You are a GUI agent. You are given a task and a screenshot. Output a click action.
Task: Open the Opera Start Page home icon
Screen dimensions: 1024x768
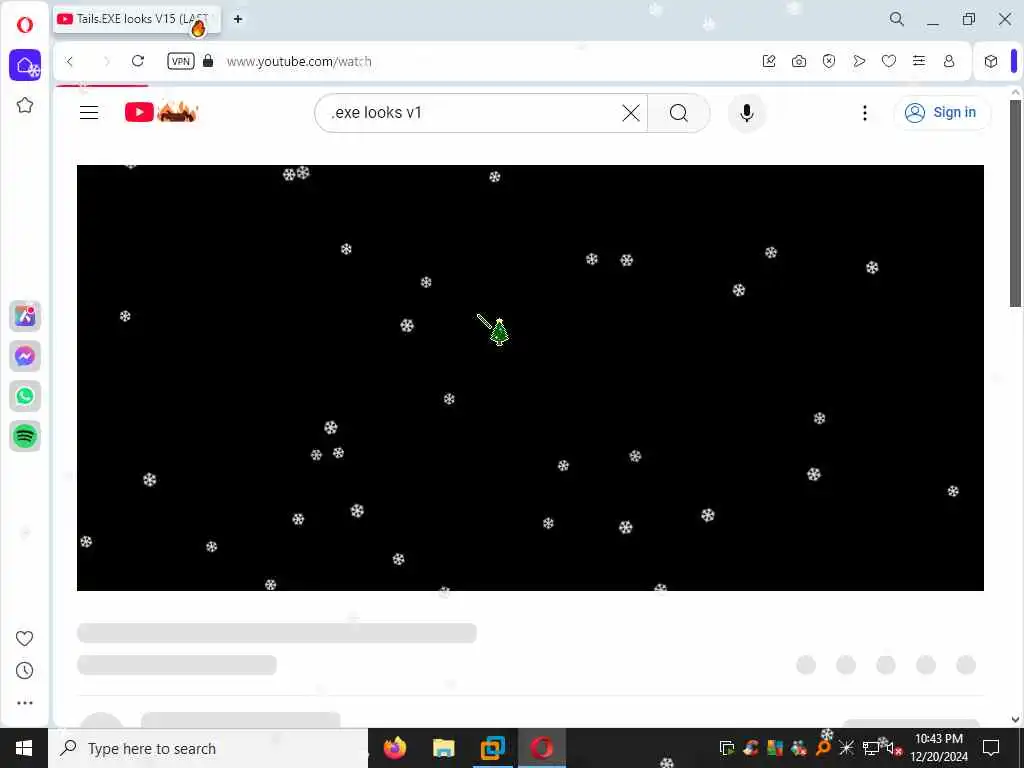tap(25, 65)
